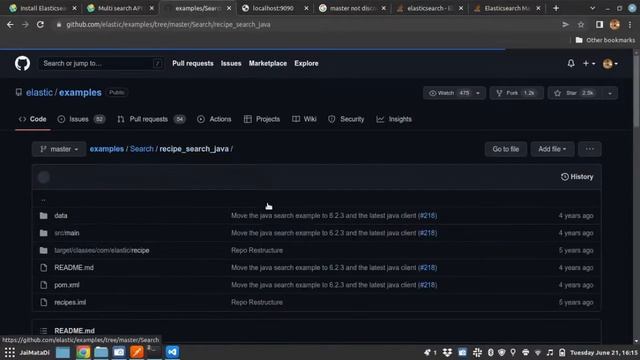
Task: Click the Watch button
Action: tap(454, 93)
